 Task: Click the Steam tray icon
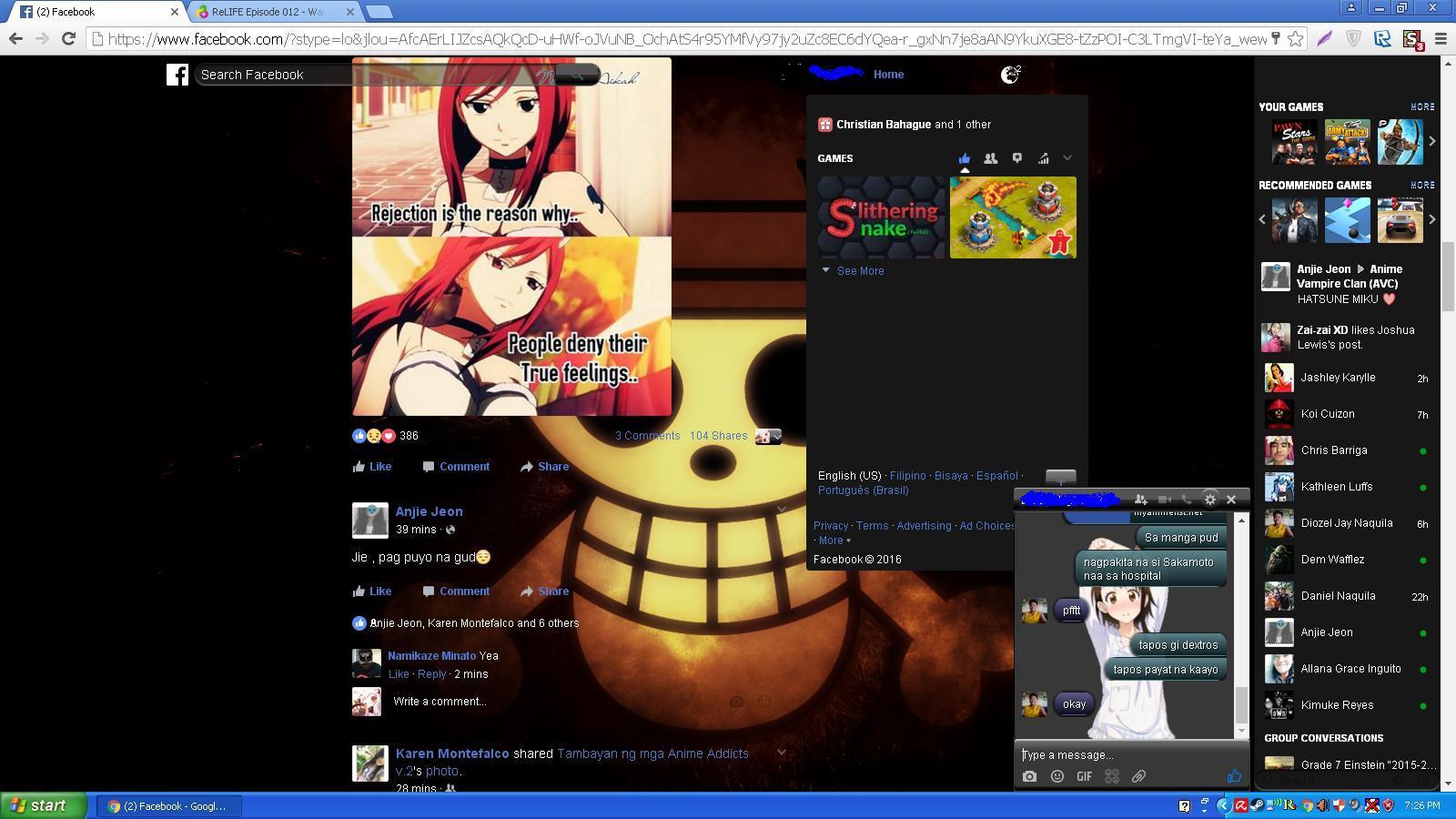pyautogui.click(x=1257, y=805)
